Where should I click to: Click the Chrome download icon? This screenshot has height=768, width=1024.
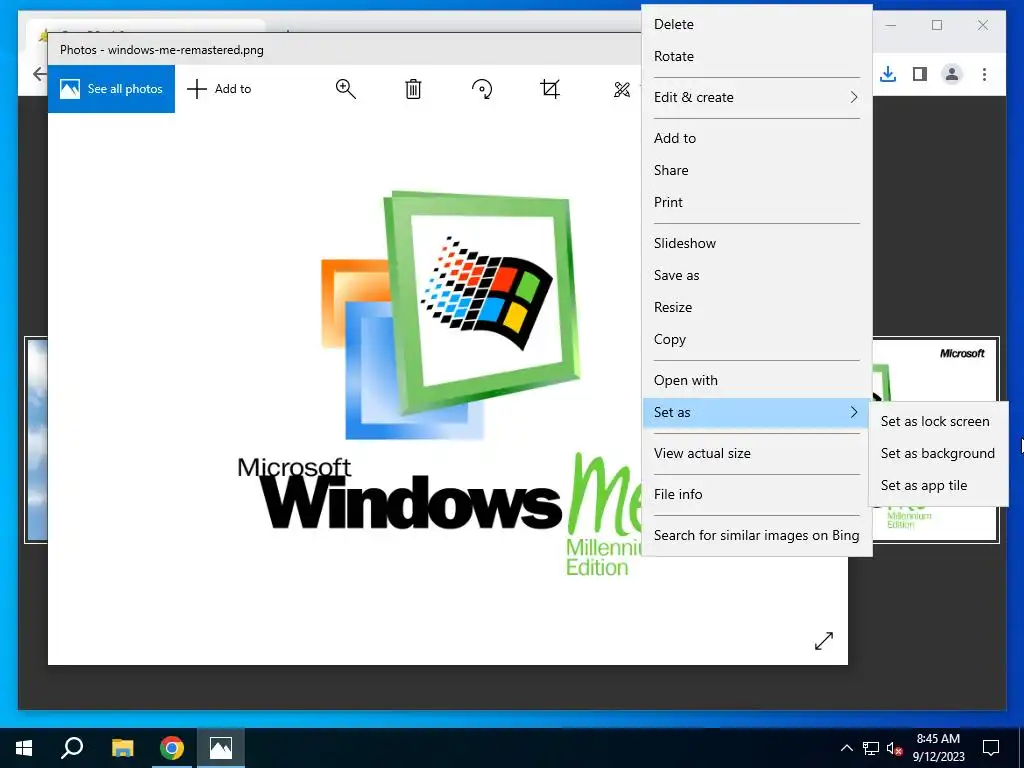[x=888, y=74]
